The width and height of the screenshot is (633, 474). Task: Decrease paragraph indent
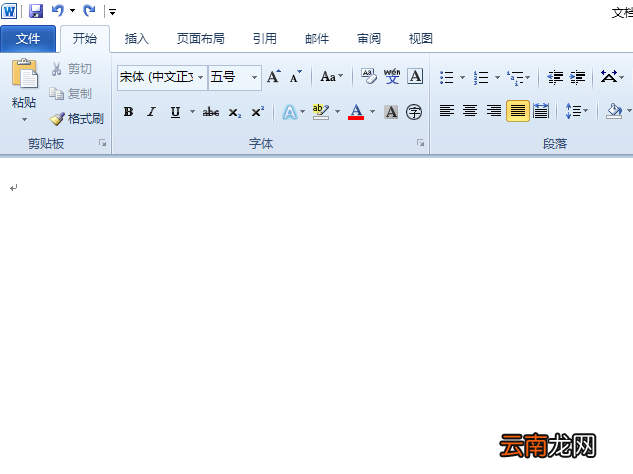point(555,77)
